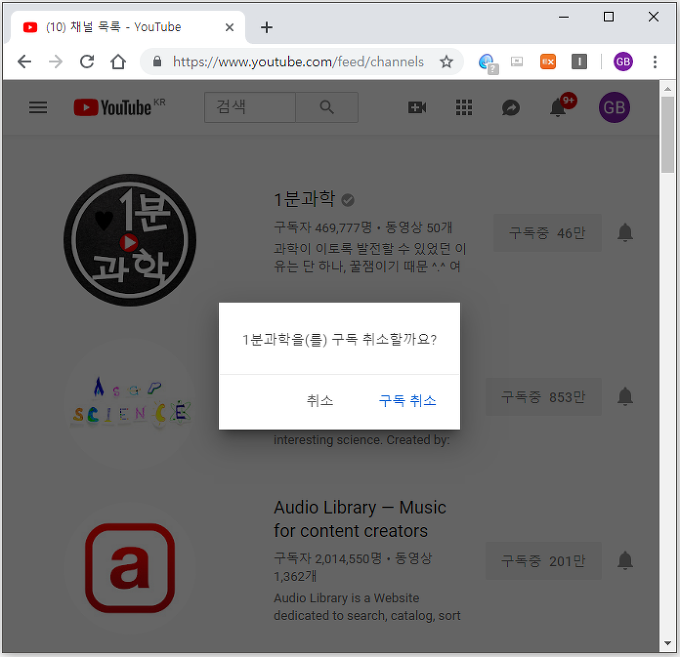680x657 pixels.
Task: Click the 구독중 853만 subscribed button
Action: click(x=543, y=396)
